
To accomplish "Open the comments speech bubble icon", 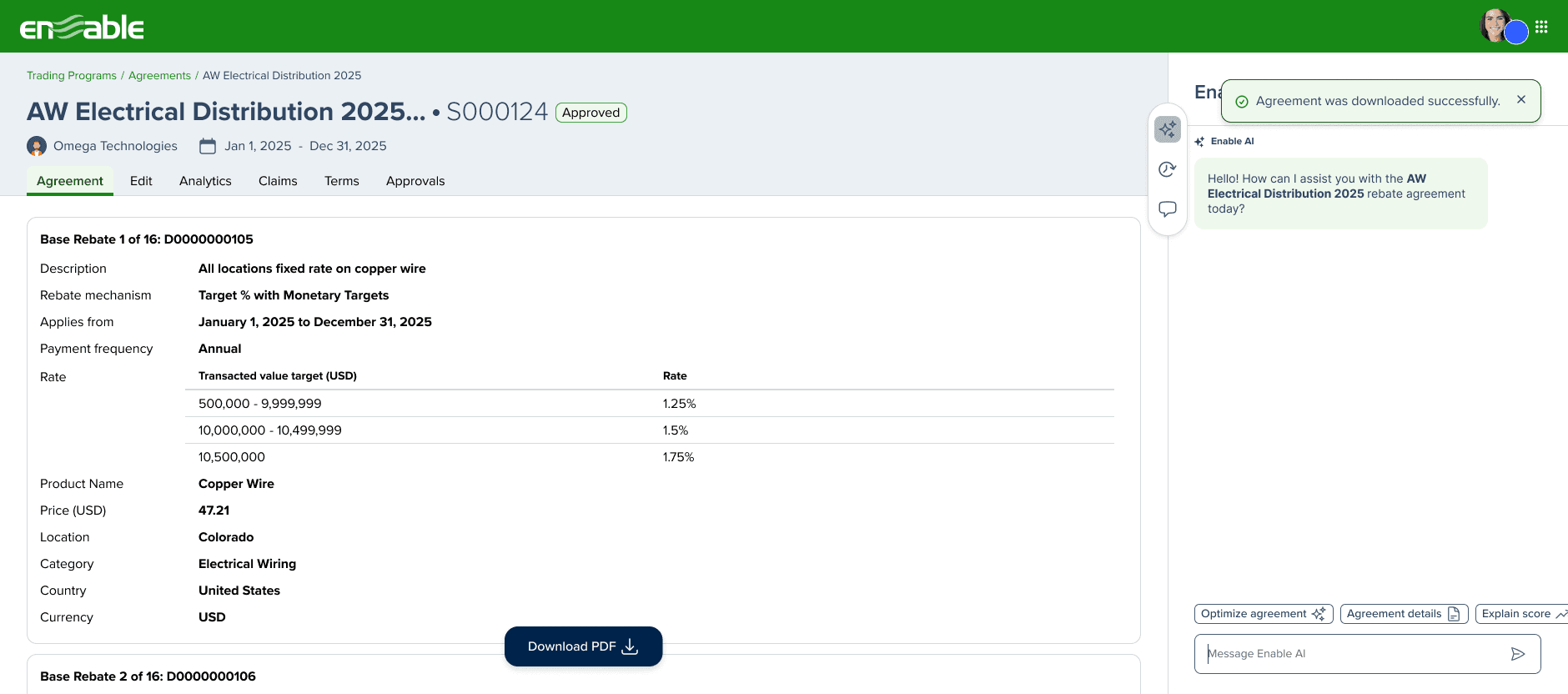I will pos(1168,209).
